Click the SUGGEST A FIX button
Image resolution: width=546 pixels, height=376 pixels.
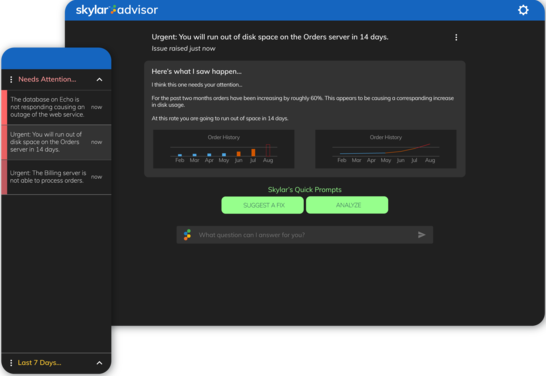(263, 205)
